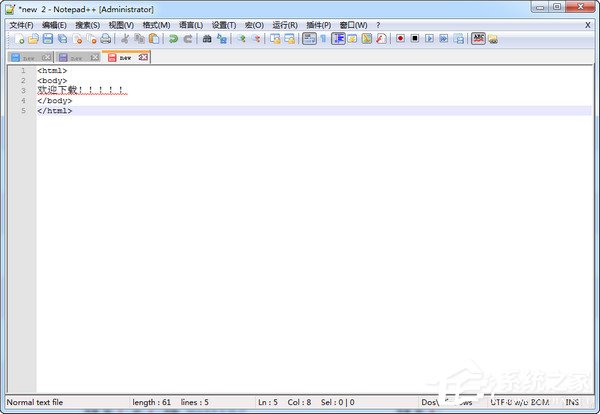Open the 文件(F) menu

[x=22, y=24]
